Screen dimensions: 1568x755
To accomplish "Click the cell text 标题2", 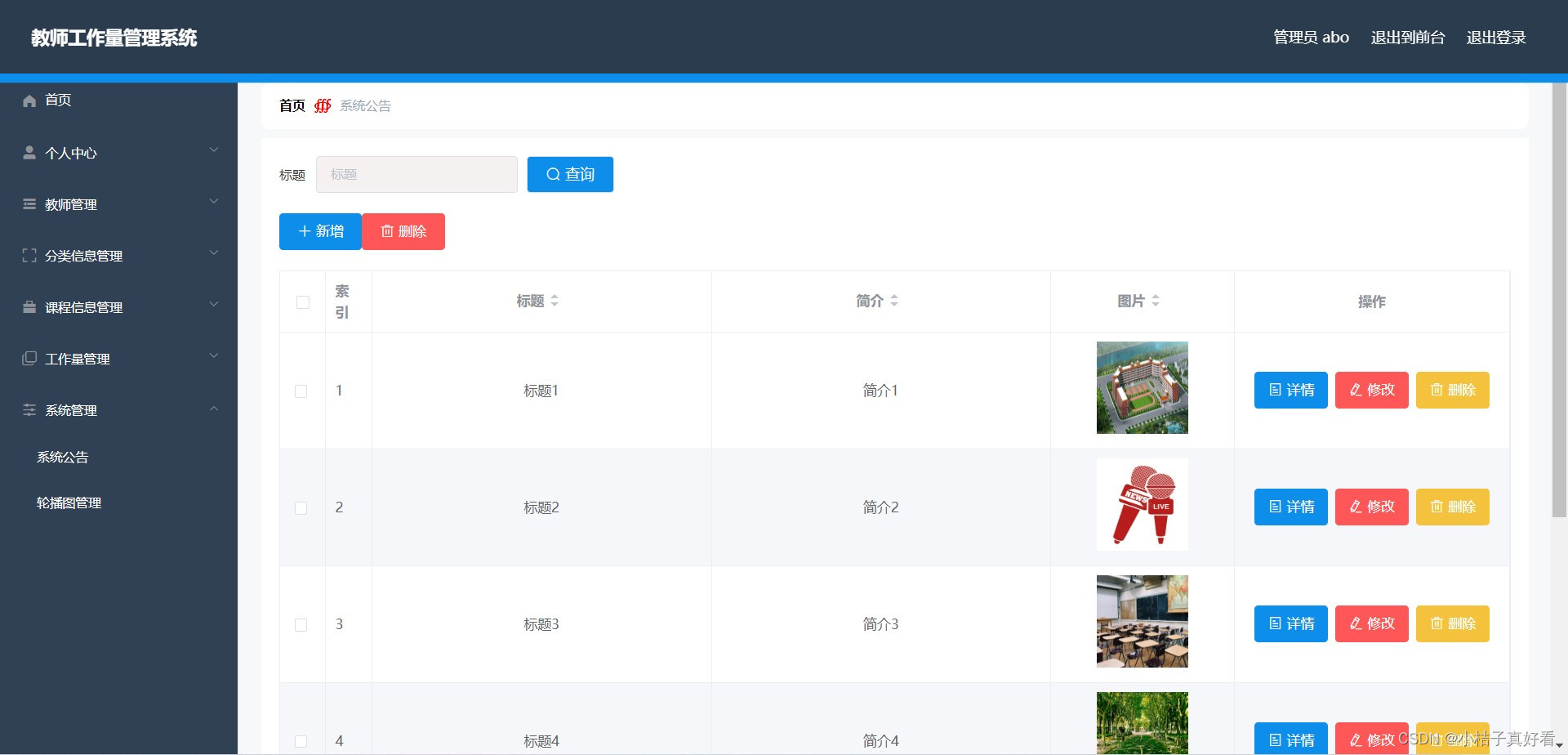I will coord(541,507).
